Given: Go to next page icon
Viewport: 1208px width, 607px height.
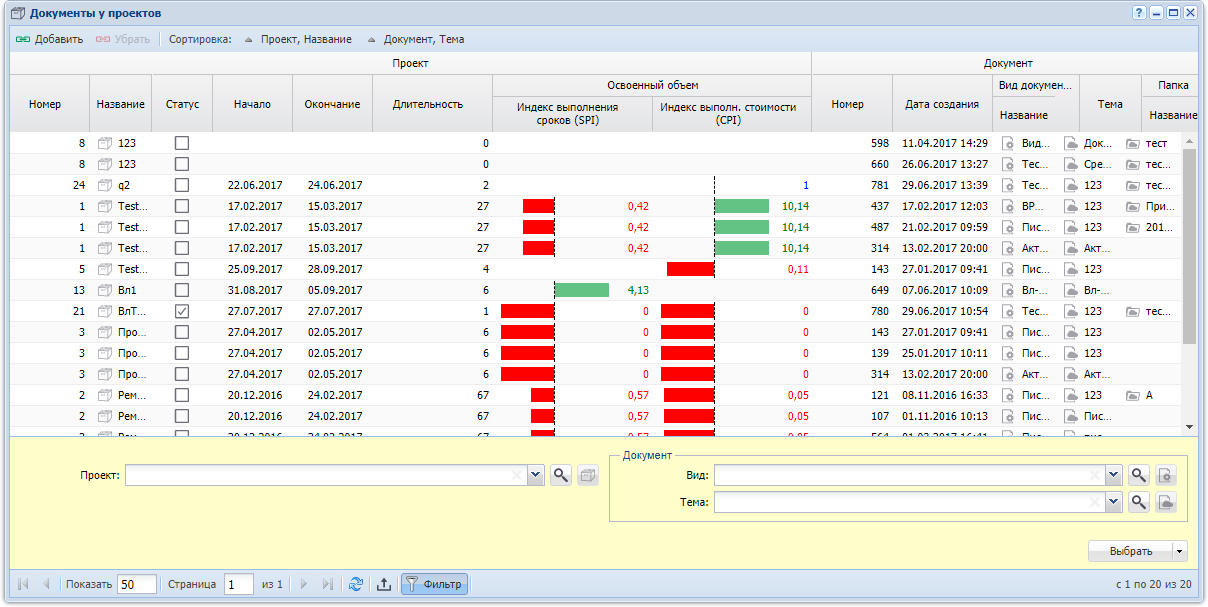Looking at the screenshot, I should [x=304, y=584].
